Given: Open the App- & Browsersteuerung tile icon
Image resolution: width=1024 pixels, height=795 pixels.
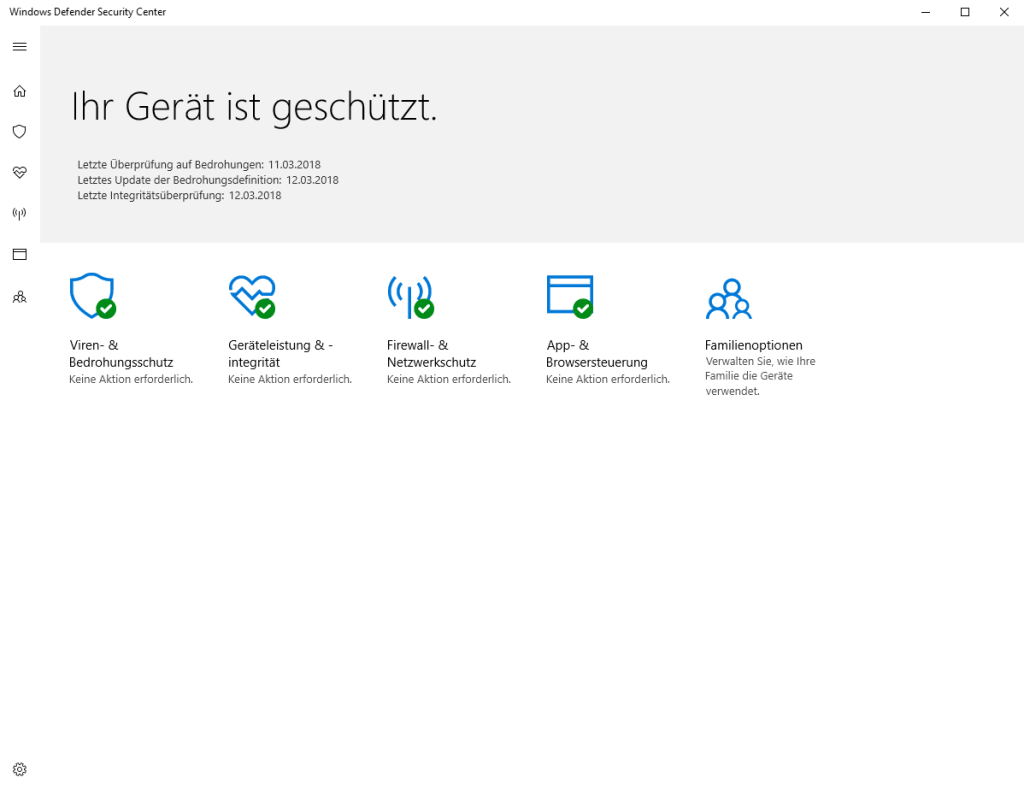Looking at the screenshot, I should [569, 296].
